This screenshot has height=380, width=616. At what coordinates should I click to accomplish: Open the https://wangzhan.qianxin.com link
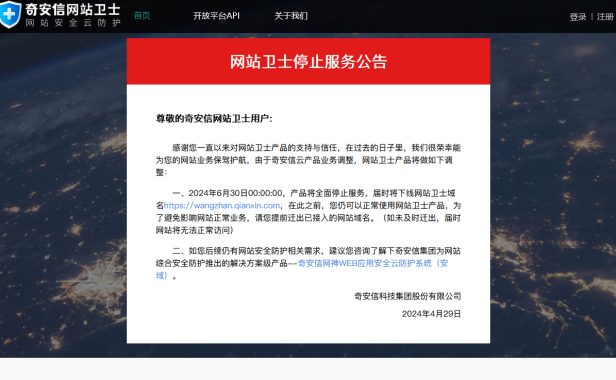click(x=222, y=206)
